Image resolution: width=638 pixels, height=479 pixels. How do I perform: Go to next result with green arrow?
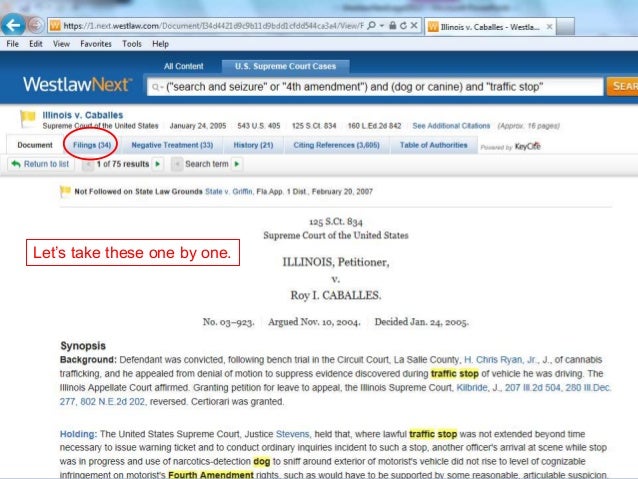(x=157, y=164)
